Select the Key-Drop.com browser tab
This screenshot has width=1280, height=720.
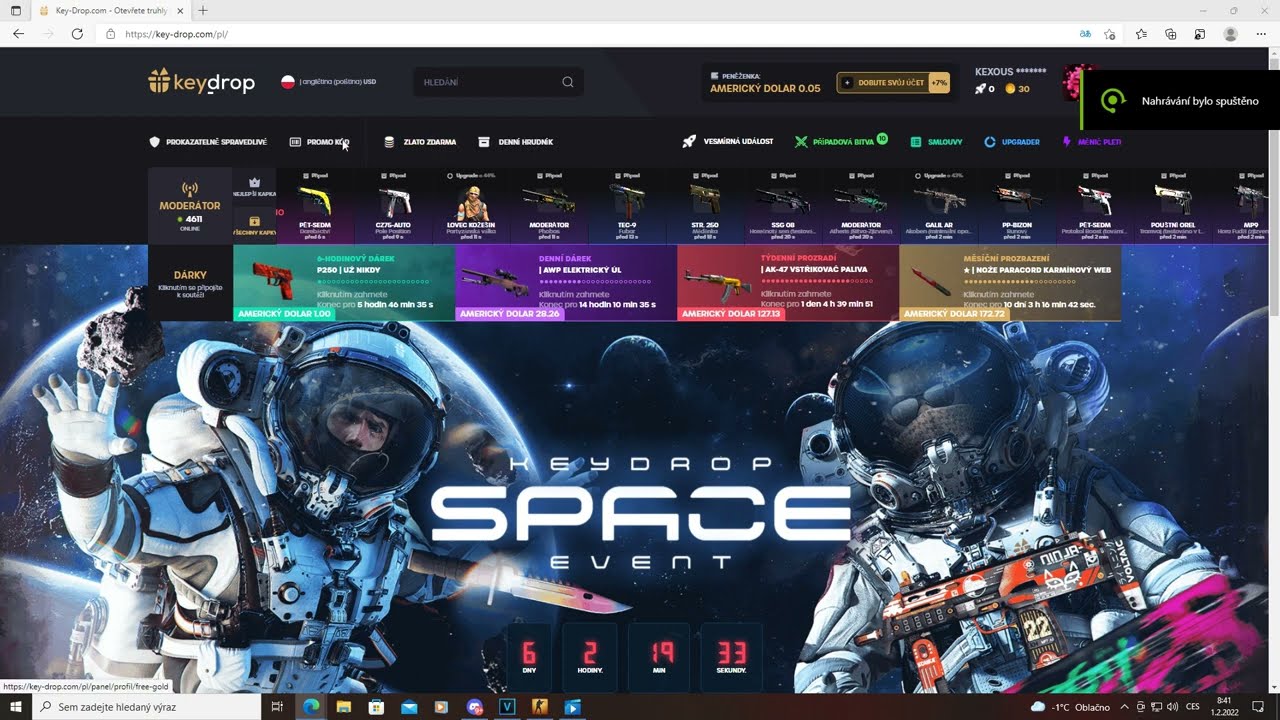(111, 10)
